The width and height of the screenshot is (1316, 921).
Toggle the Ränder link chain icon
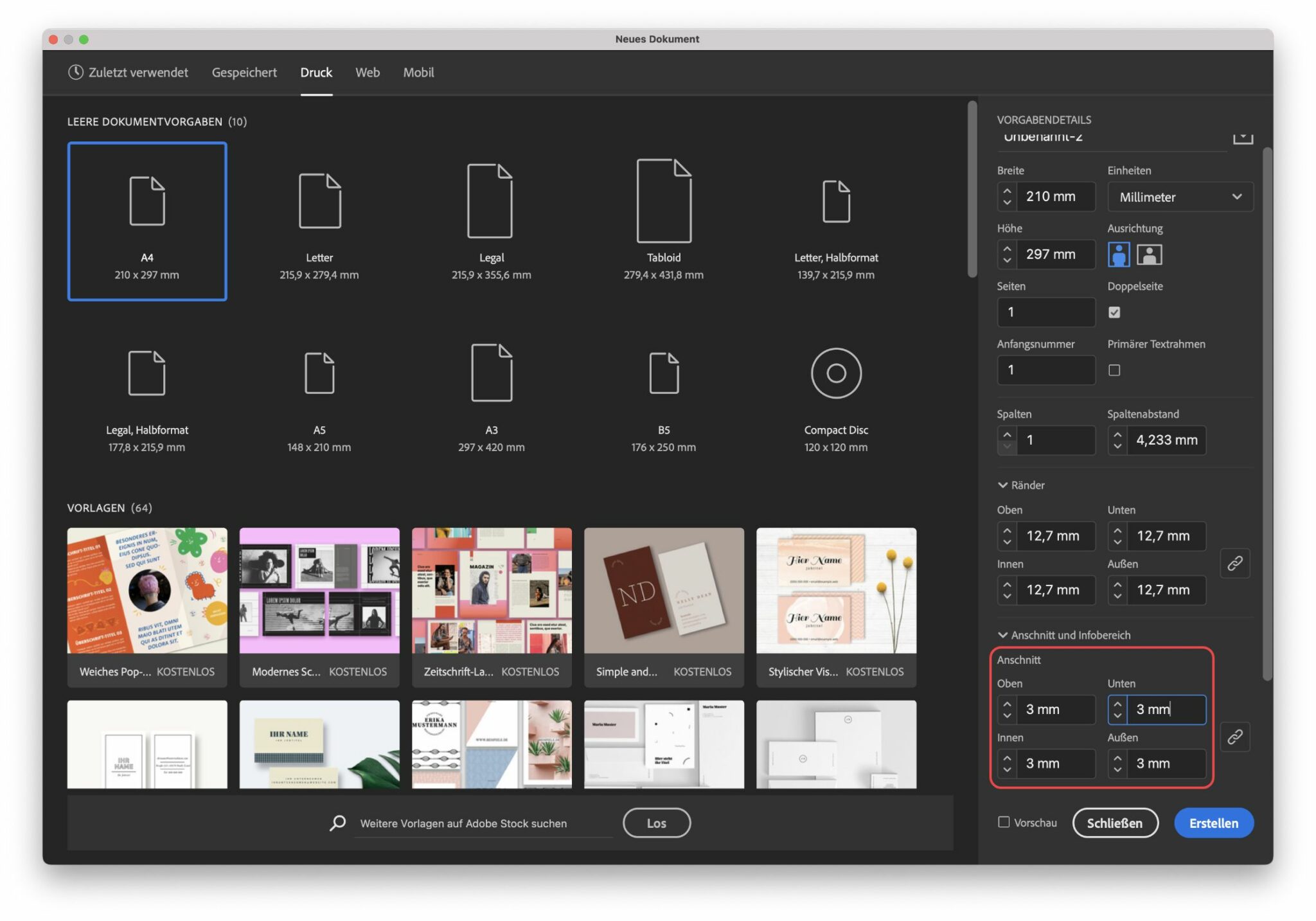click(x=1234, y=564)
